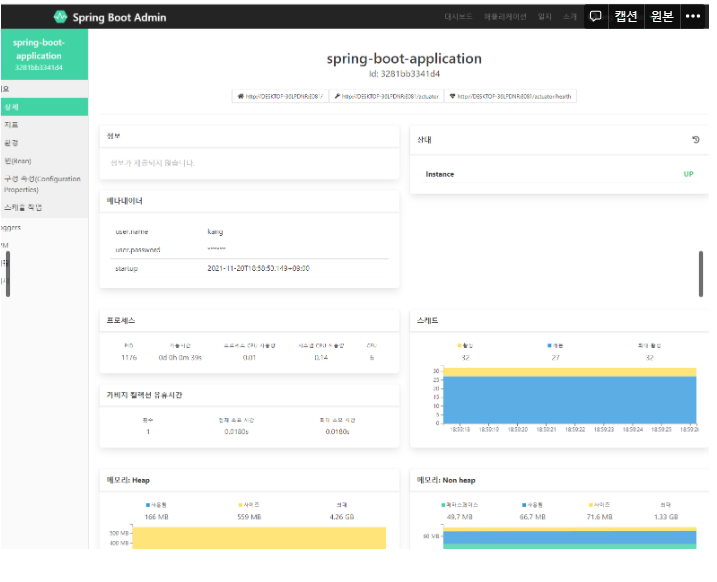Click the speech bubble overlay icon
Screen dimensions: 717x582
(x=595, y=17)
